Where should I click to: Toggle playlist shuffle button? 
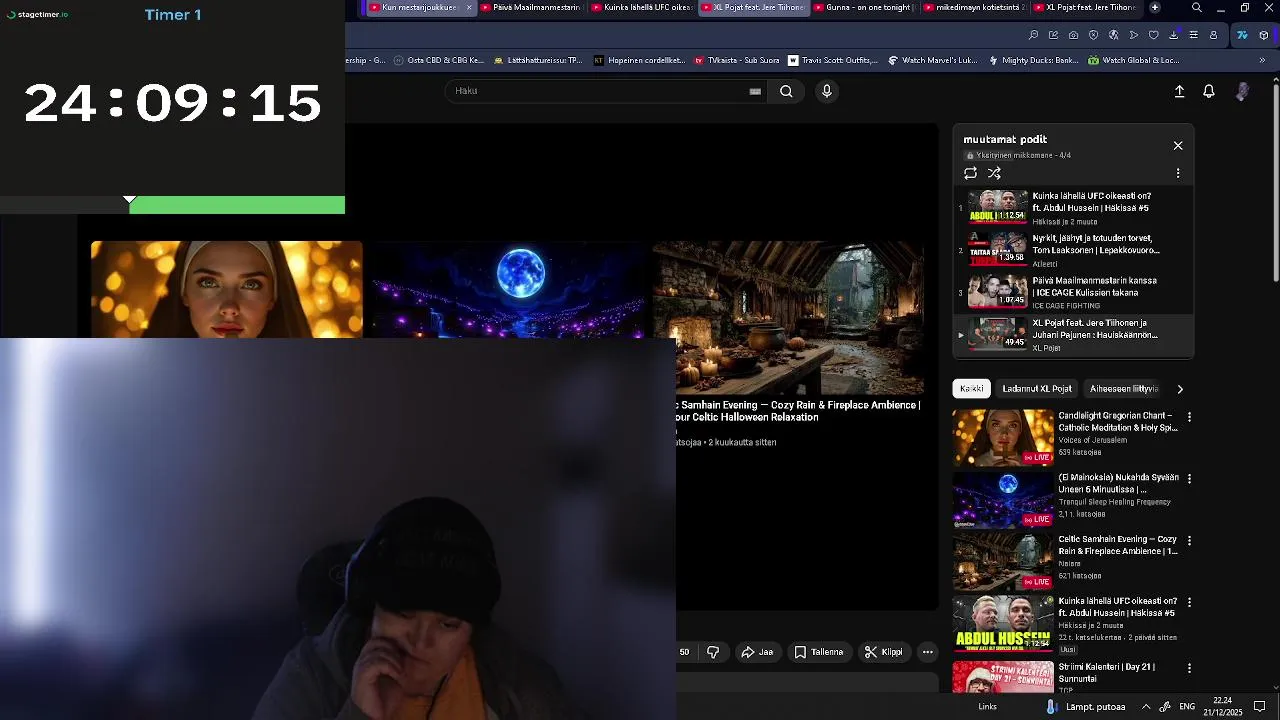(x=994, y=173)
